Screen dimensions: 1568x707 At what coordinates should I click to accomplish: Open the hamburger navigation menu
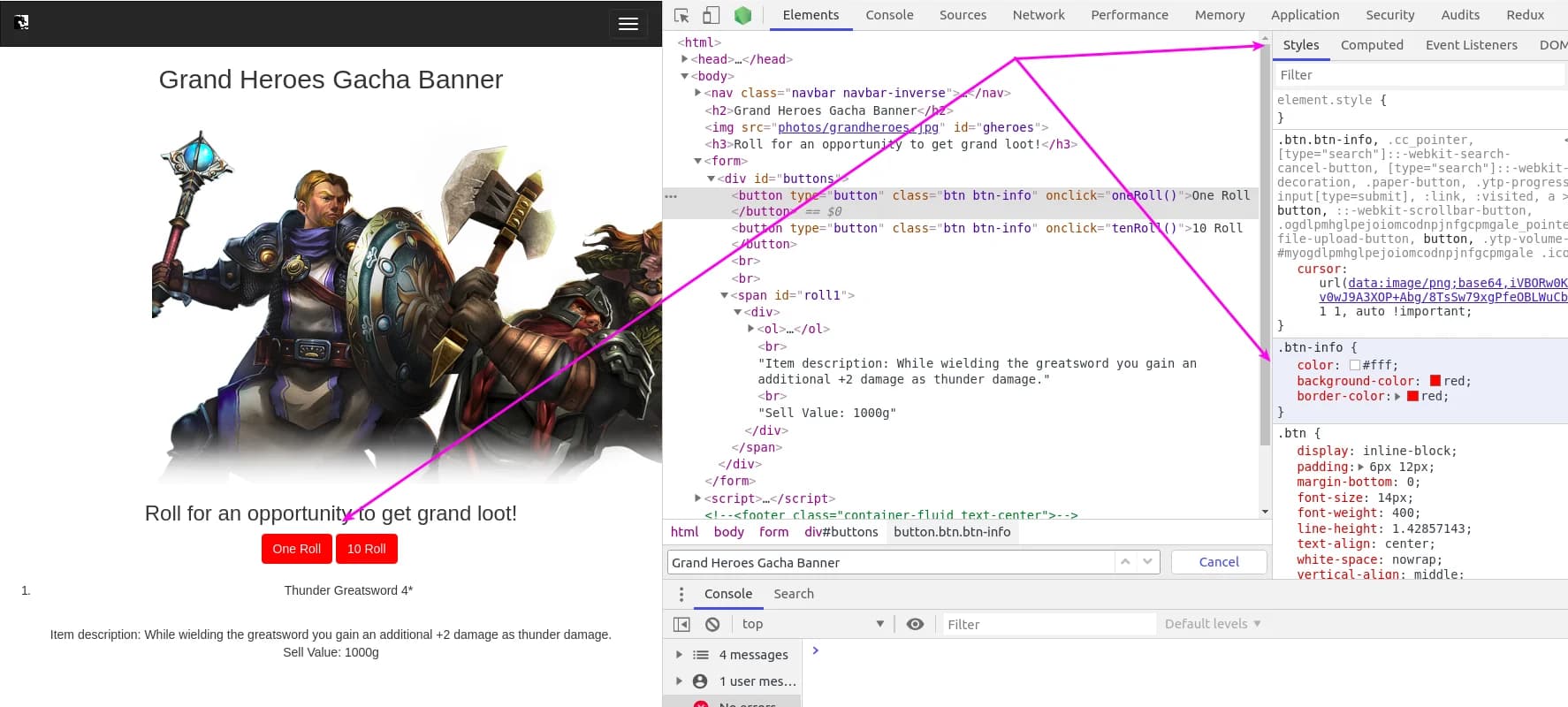628,24
